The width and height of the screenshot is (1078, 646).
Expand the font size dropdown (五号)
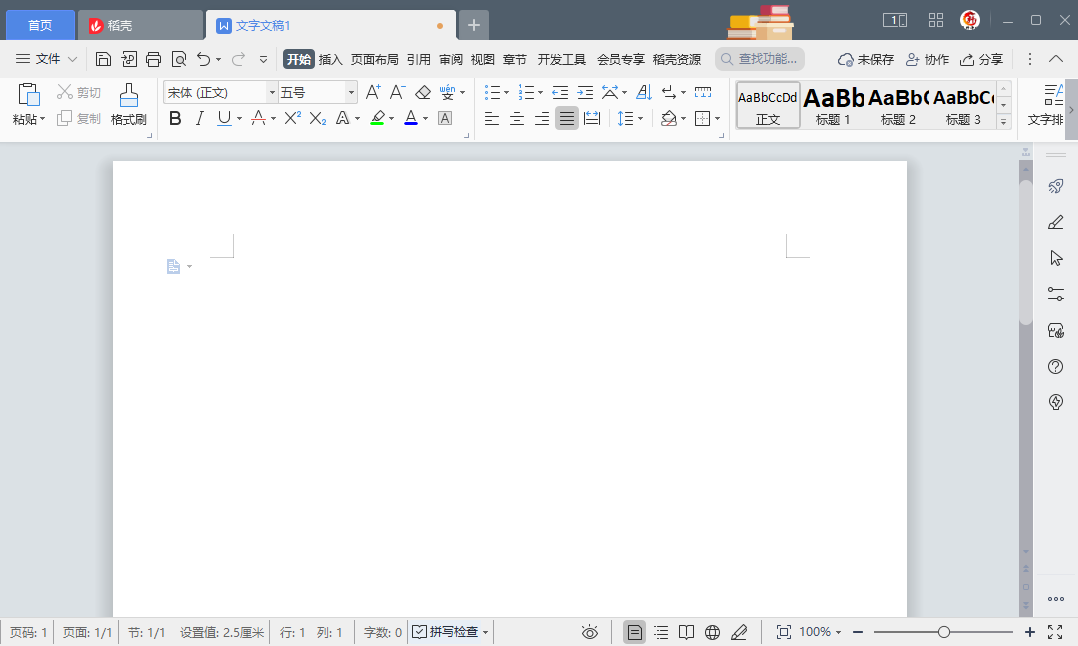351,93
